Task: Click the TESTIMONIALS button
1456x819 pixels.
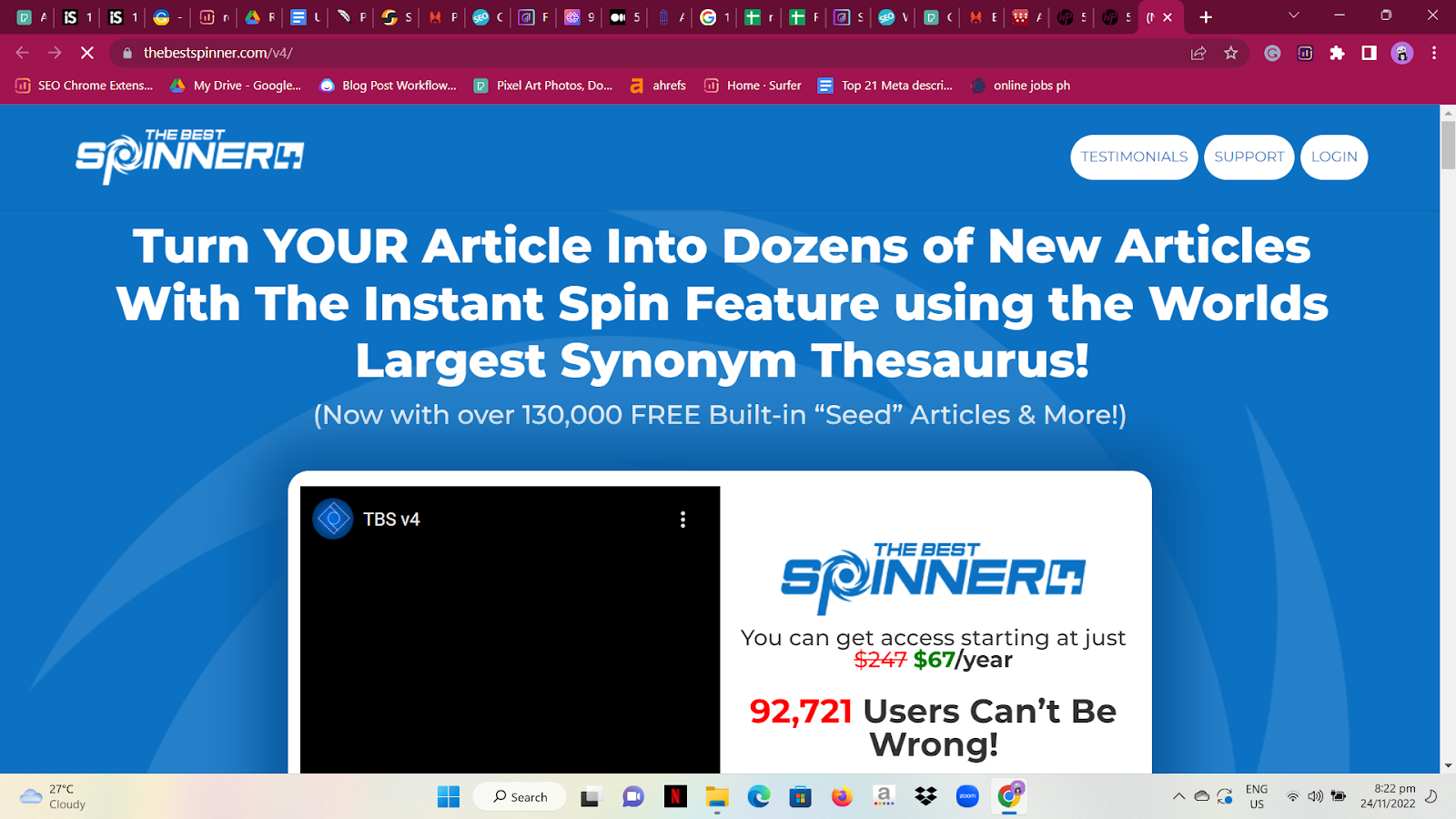Action: 1134,157
